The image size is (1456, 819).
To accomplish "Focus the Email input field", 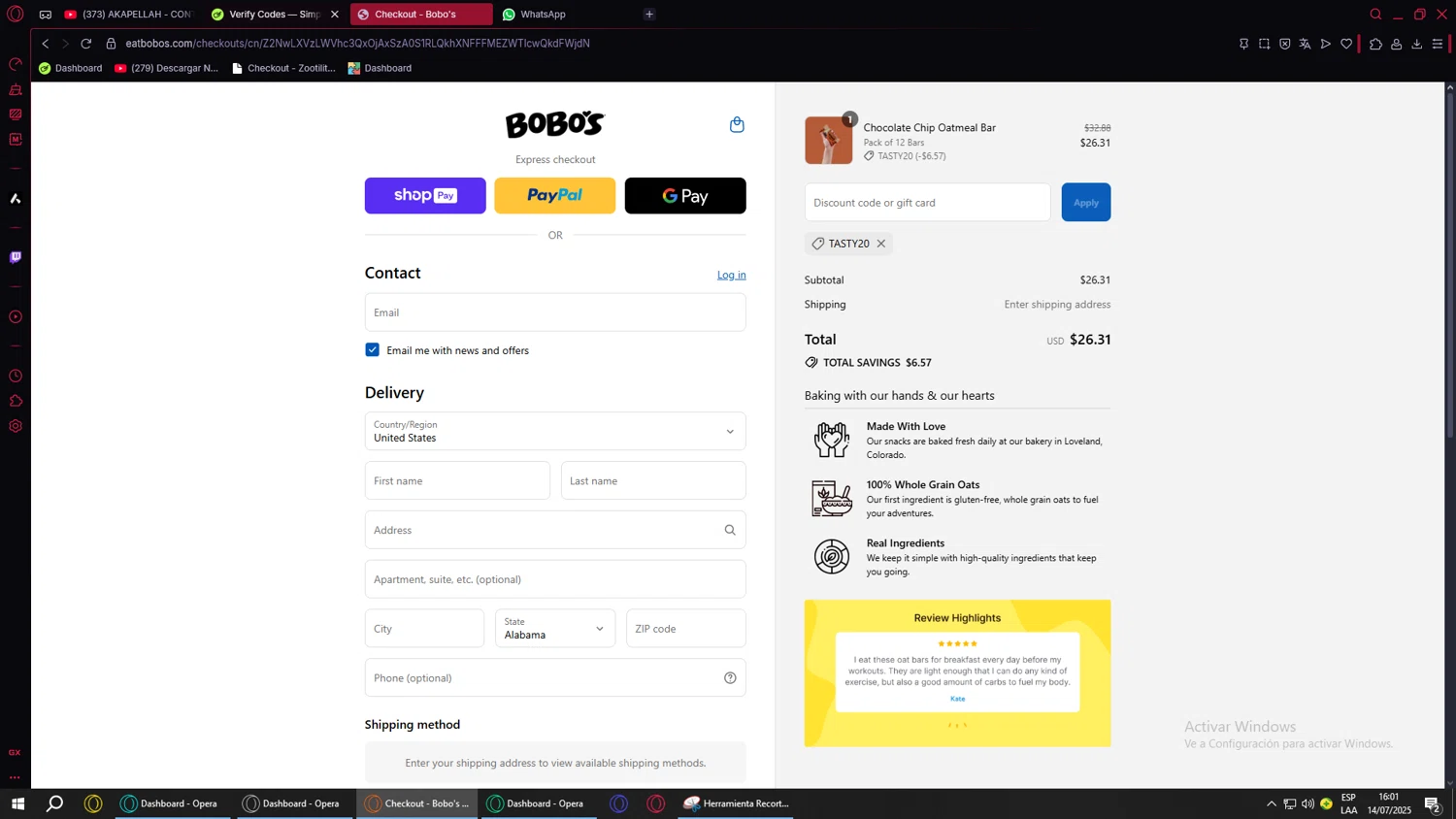I will coord(555,312).
